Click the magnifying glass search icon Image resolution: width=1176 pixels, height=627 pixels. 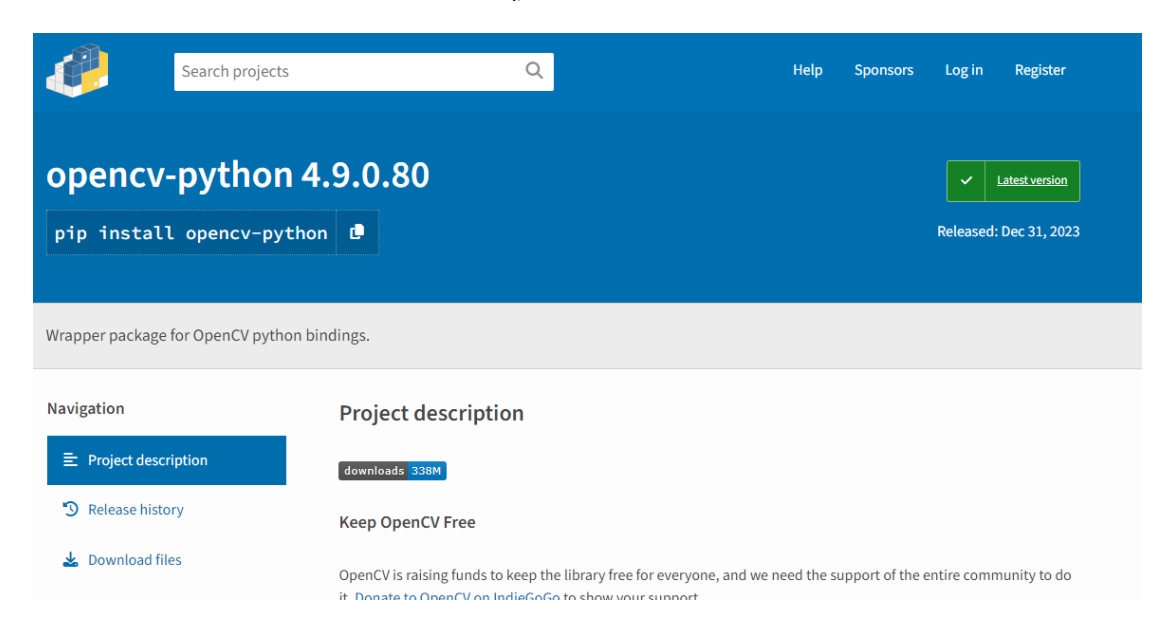[534, 70]
